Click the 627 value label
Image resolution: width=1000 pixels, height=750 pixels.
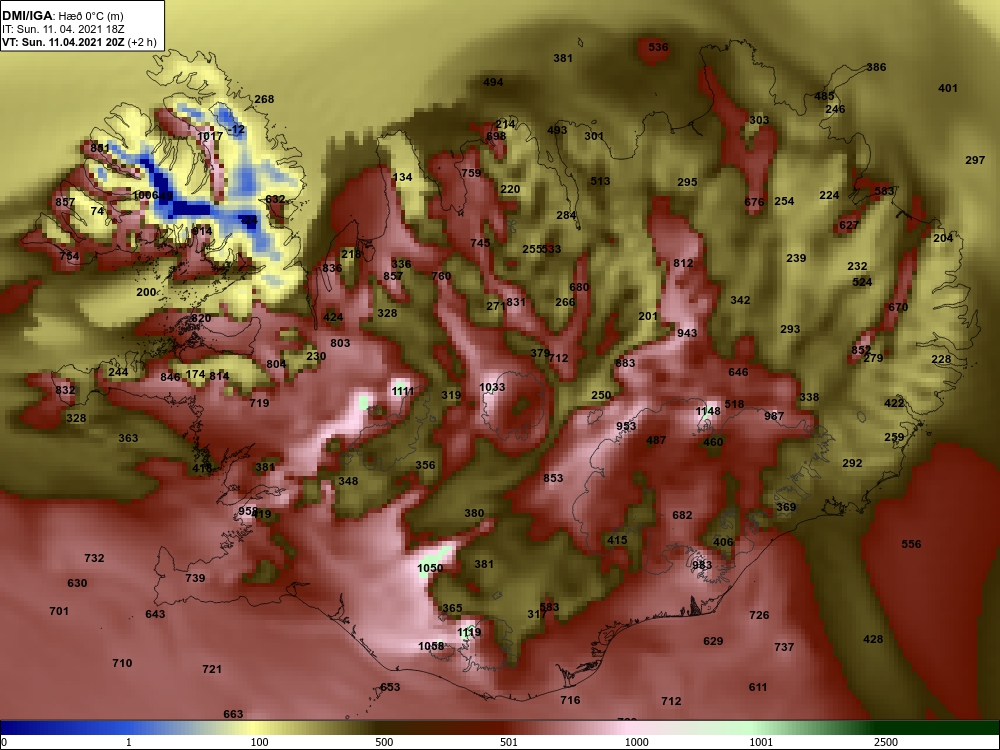coord(849,226)
